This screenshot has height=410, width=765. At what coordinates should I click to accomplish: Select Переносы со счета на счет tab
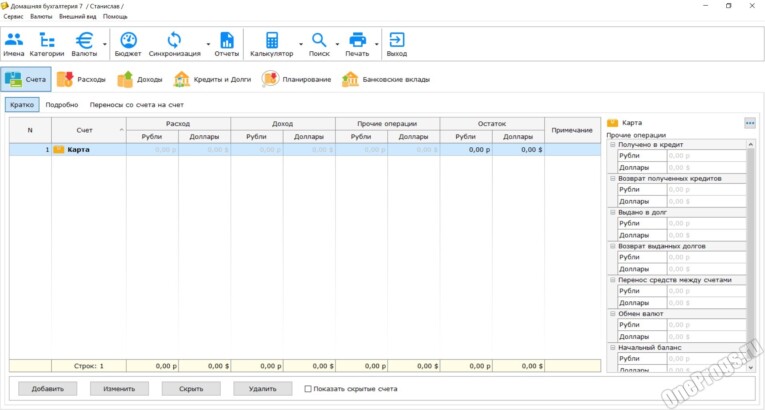pyautogui.click(x=137, y=104)
